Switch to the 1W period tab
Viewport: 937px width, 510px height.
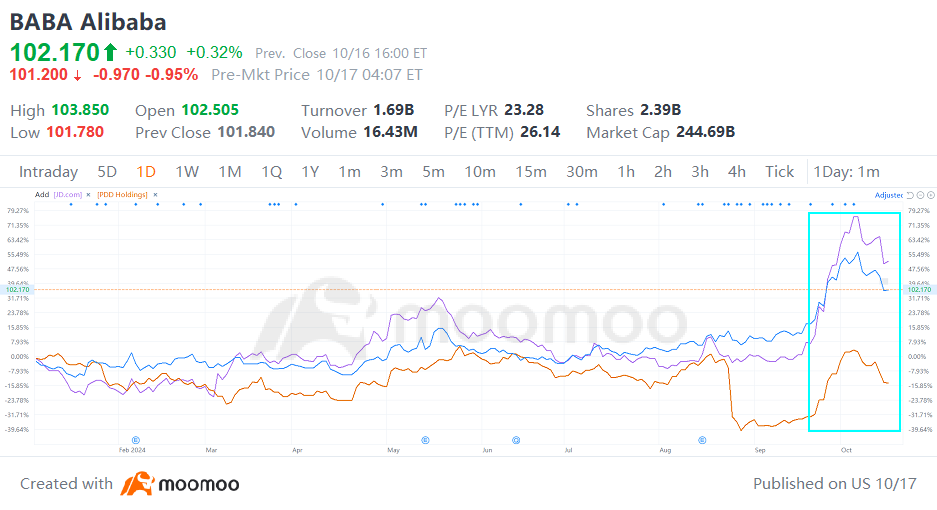coord(187,172)
